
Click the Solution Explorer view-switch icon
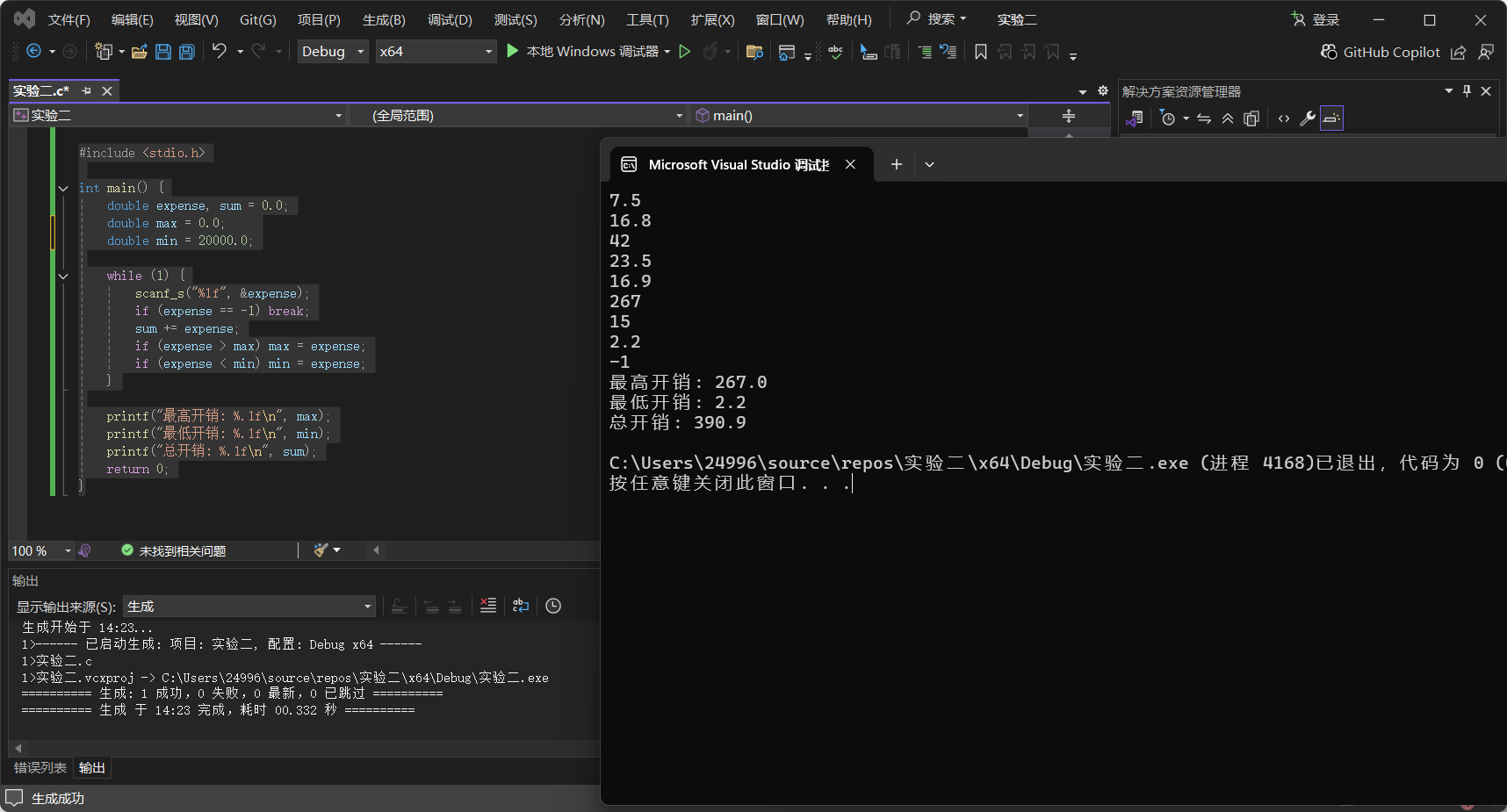coord(1136,119)
